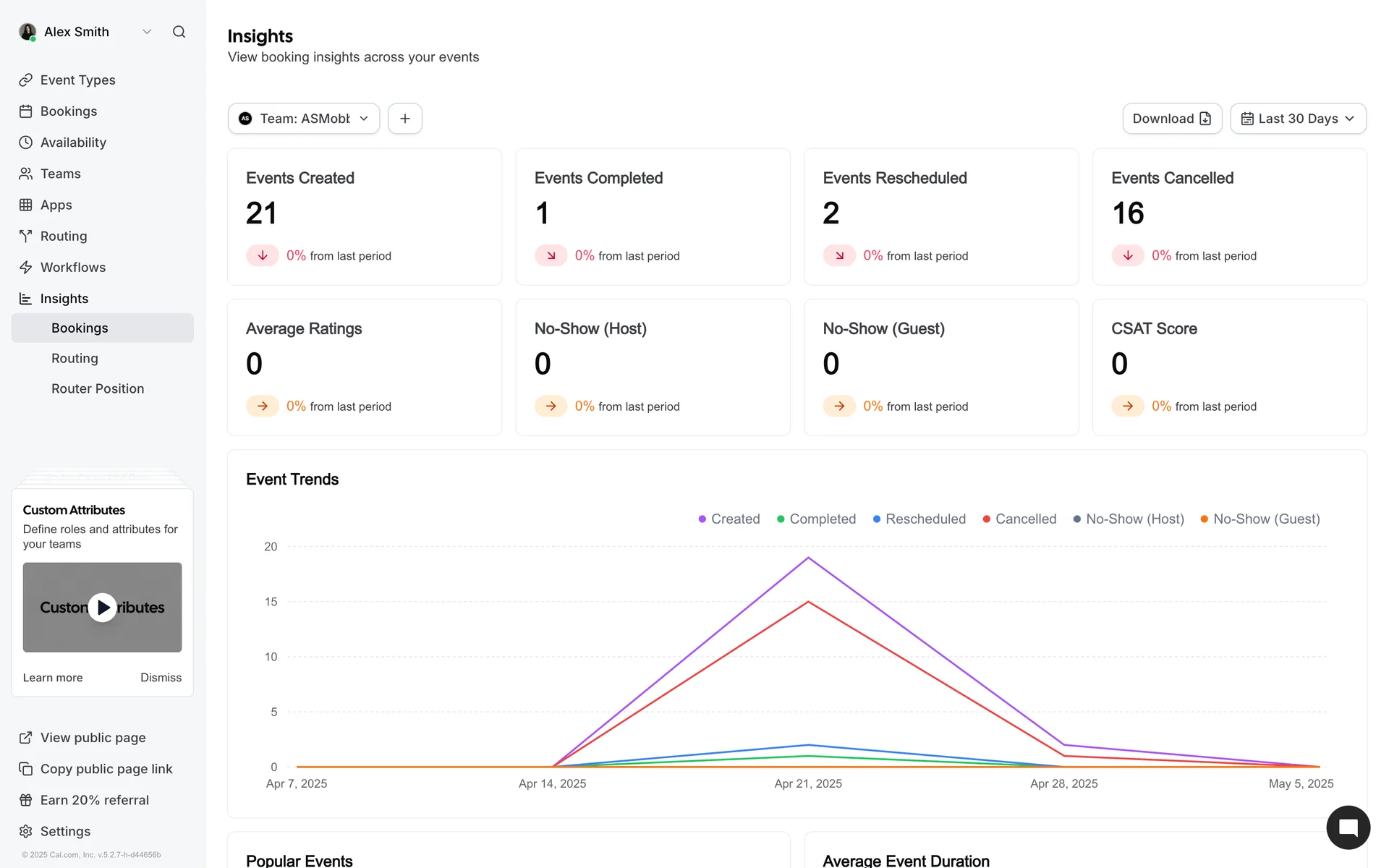Go to Routing via sidebar fork icon
This screenshot has width=1389, height=868.
[x=26, y=237]
